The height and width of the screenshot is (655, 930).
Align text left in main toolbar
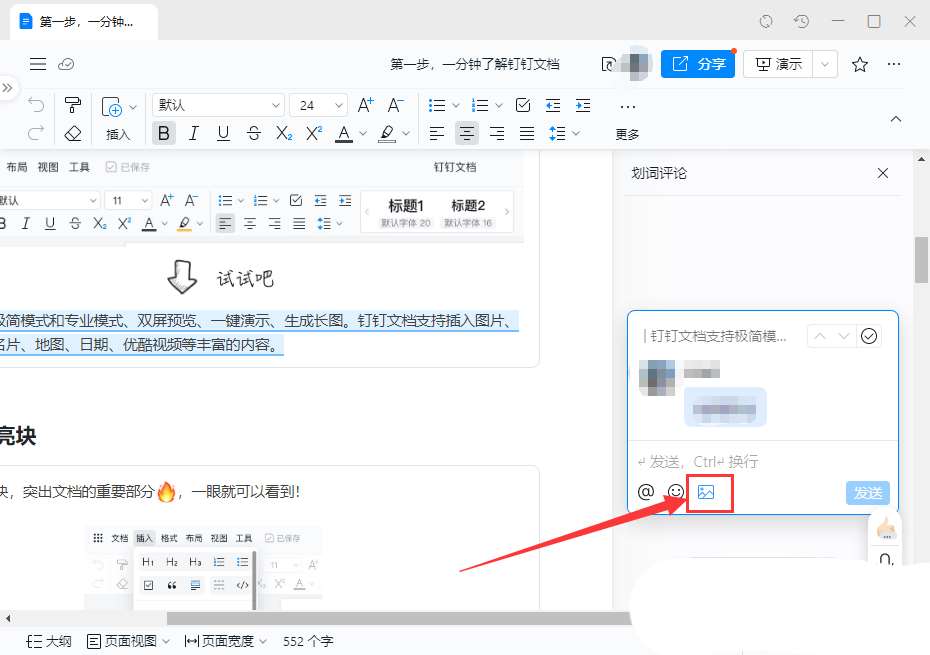[x=437, y=133]
